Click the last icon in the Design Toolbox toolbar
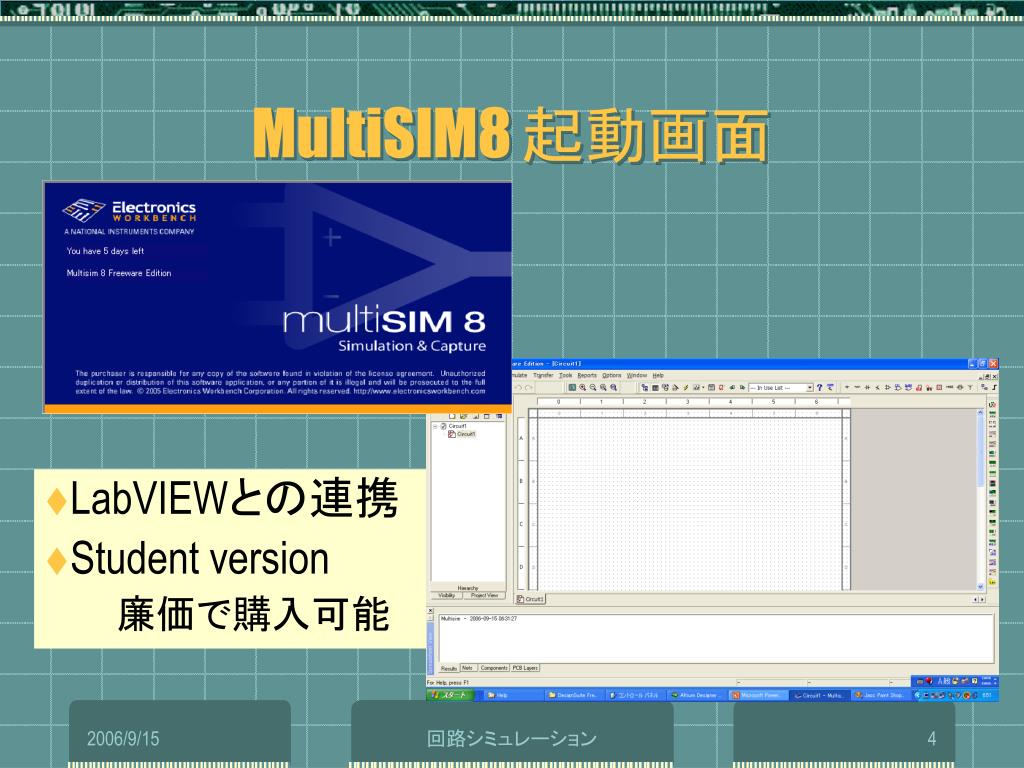Viewport: 1024px width, 768px height. pyautogui.click(x=499, y=417)
